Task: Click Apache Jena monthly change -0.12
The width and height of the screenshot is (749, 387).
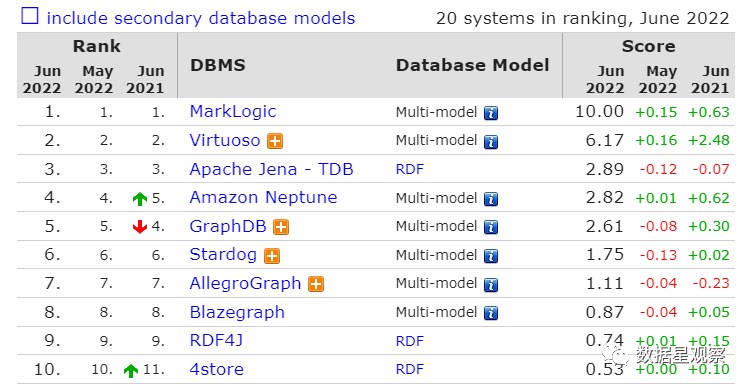Action: click(x=659, y=169)
